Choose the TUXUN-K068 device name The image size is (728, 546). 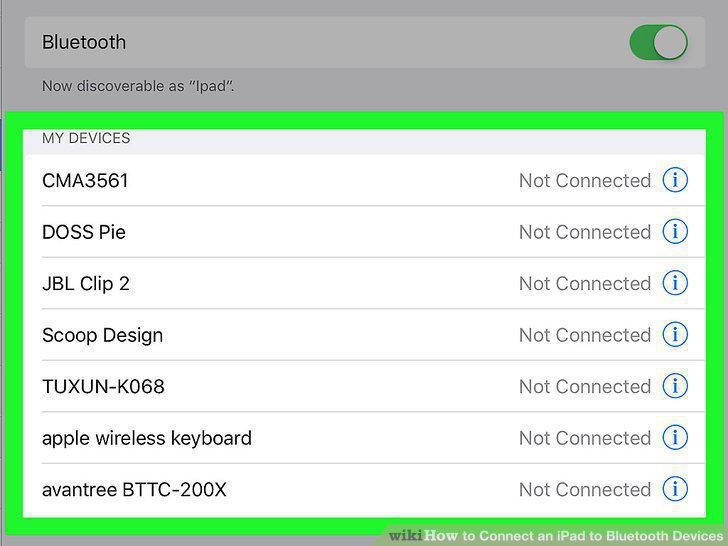pyautogui.click(x=103, y=387)
